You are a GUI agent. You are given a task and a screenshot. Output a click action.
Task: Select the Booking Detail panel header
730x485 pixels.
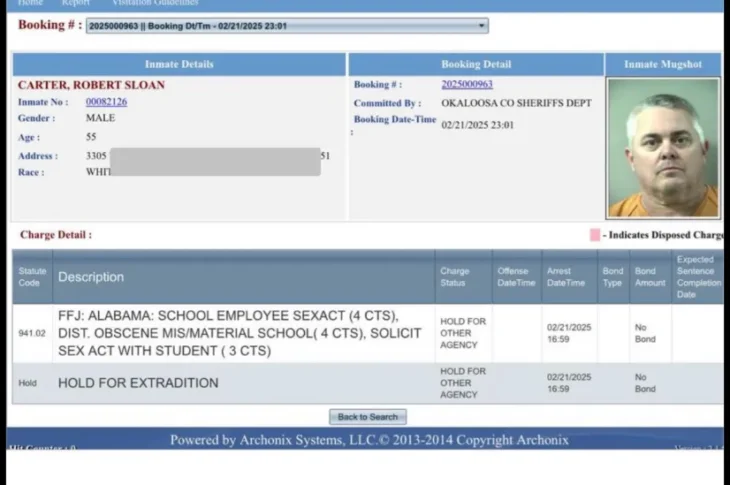[475, 64]
